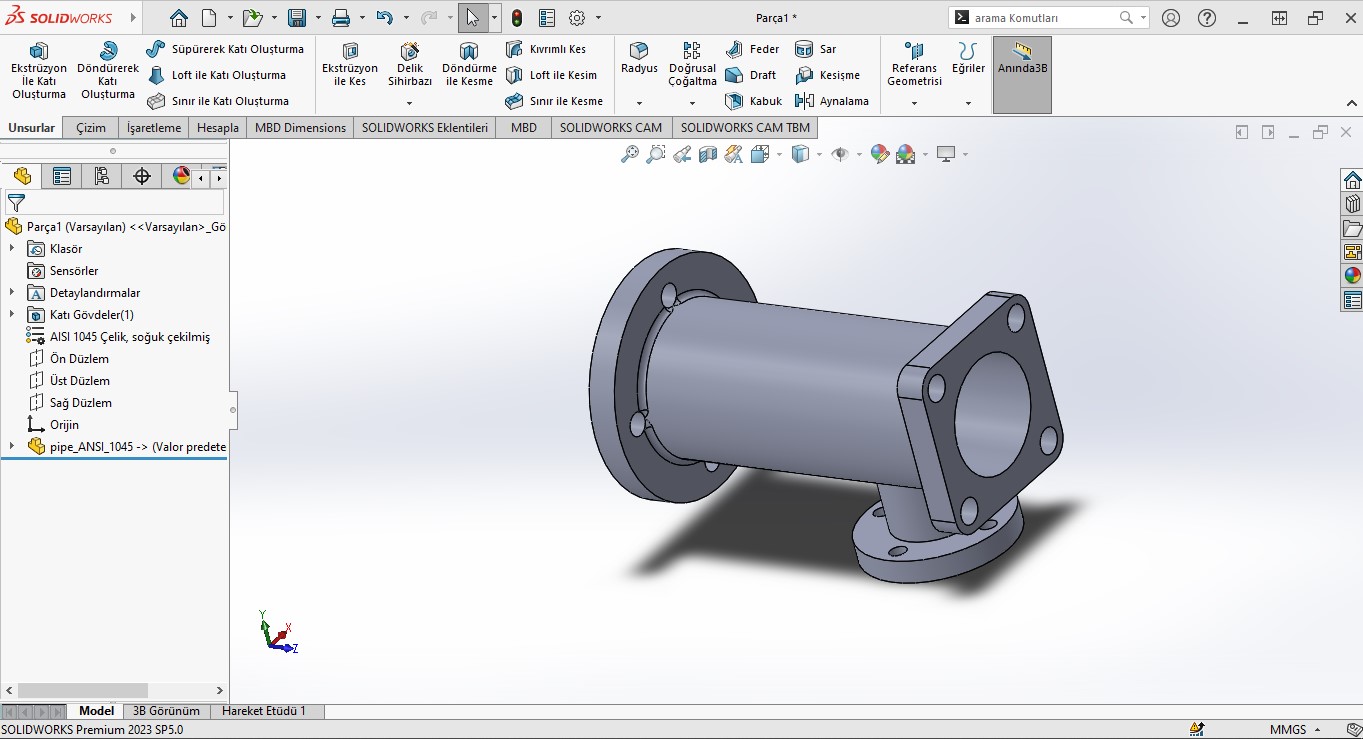Select Döndürme ile Kesme tool

469,66
